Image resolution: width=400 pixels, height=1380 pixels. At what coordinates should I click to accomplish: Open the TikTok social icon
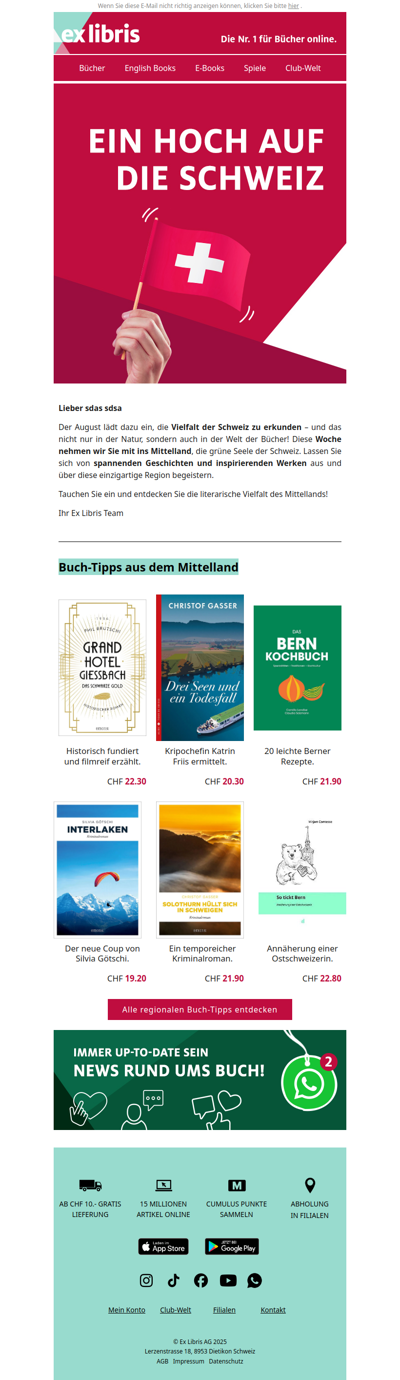173,1280
